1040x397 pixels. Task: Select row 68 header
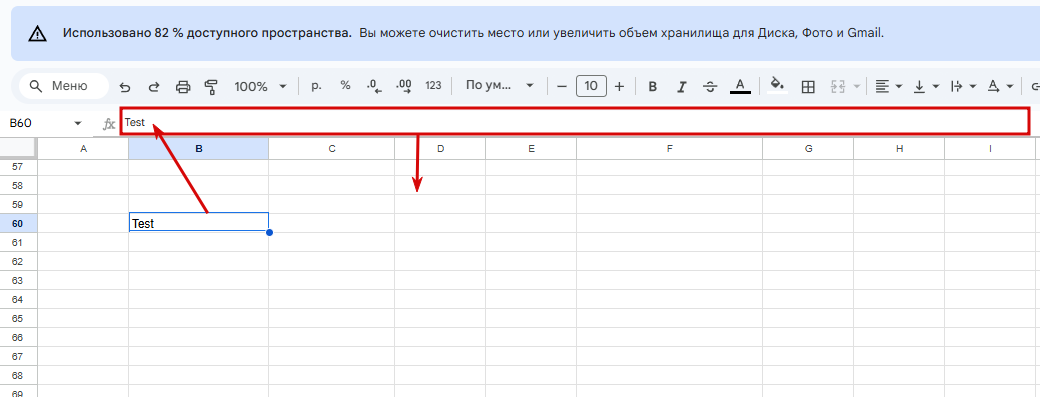[18, 376]
